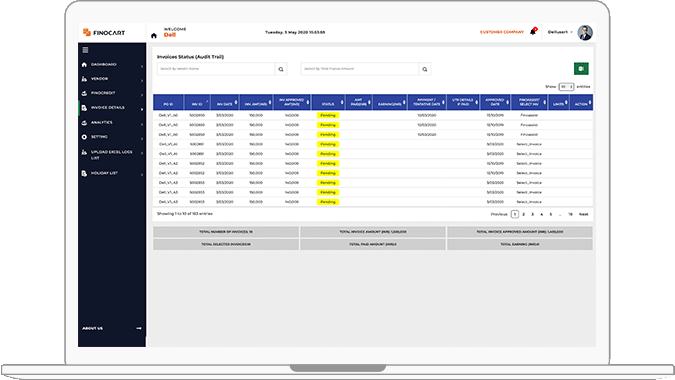Select Invoice Details menu item

point(108,108)
